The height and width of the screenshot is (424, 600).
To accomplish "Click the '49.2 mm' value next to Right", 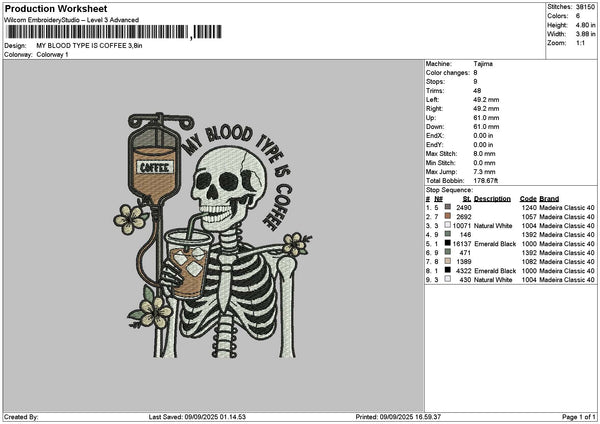I will point(486,109).
